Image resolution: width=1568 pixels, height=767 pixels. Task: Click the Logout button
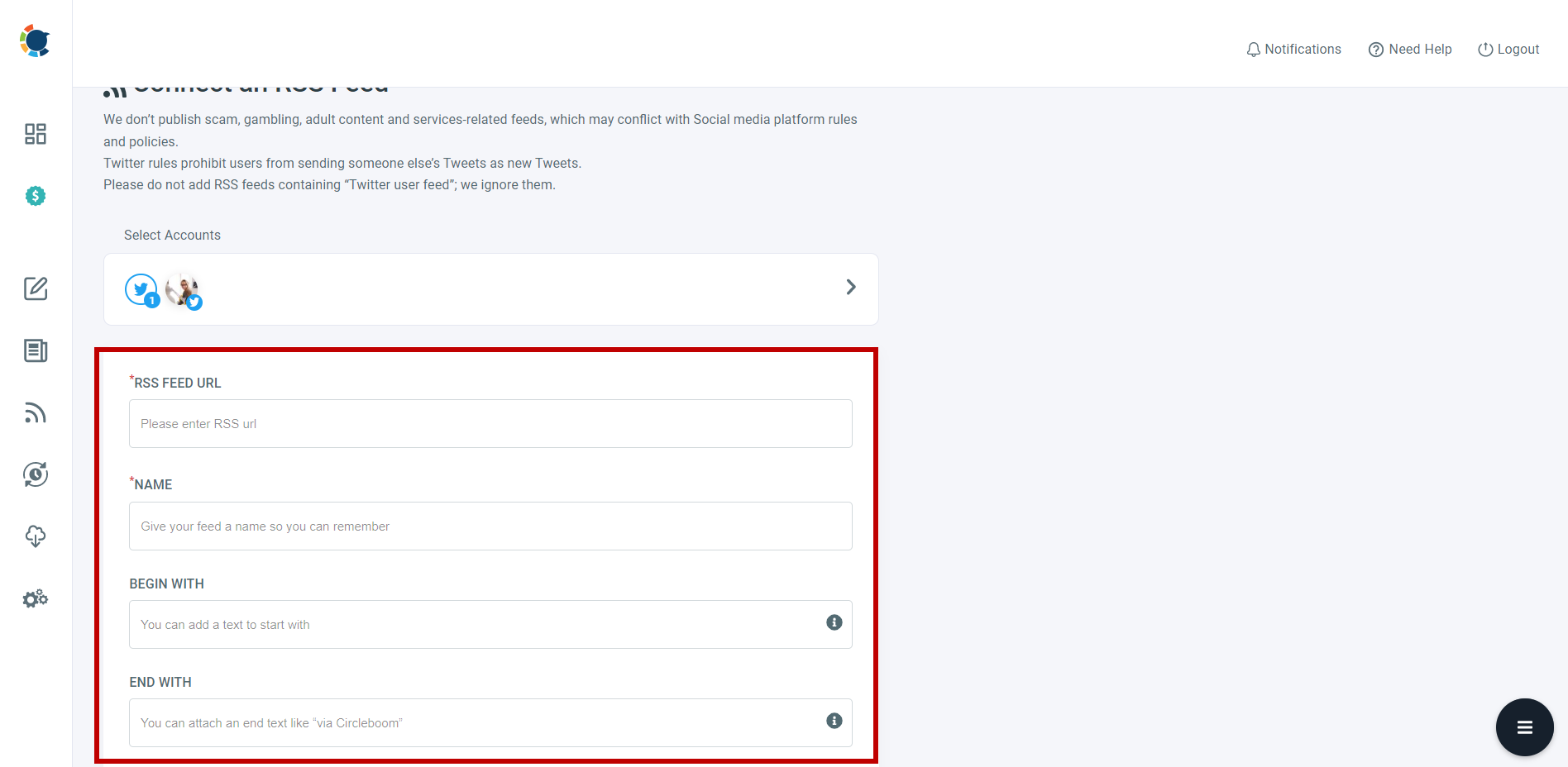click(x=1508, y=50)
